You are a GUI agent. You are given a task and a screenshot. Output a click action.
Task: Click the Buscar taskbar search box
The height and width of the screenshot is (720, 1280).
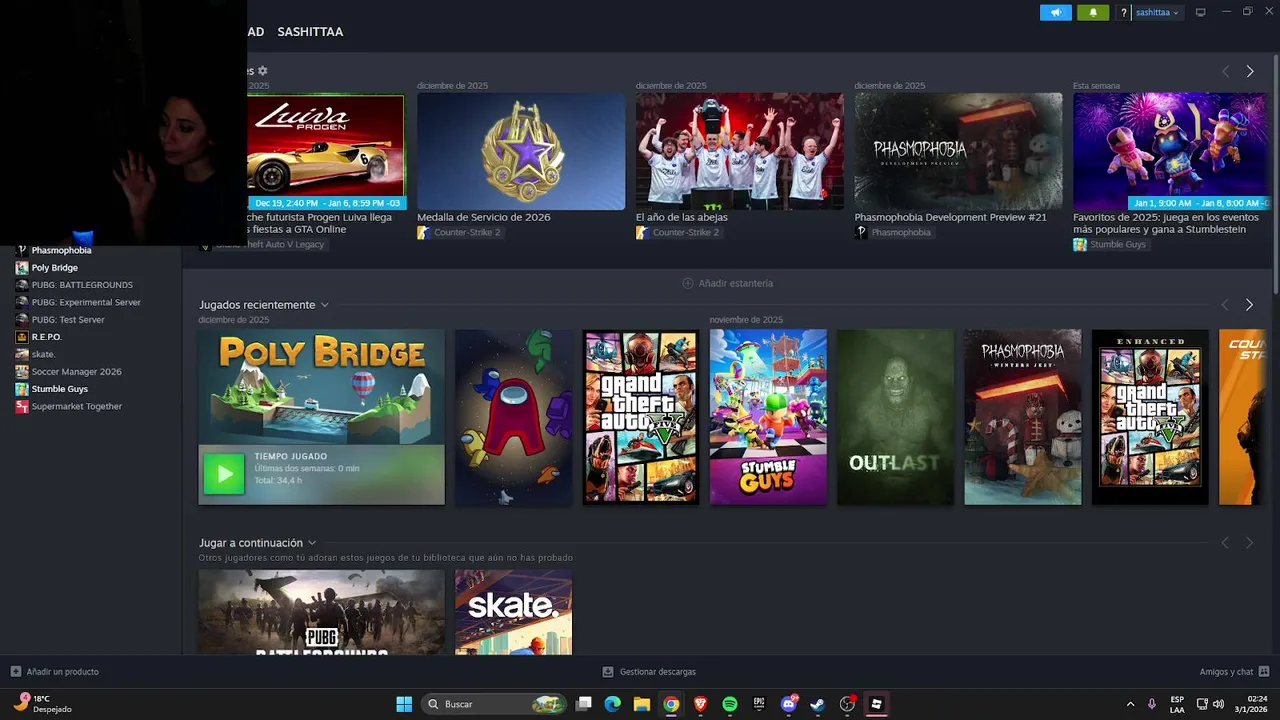pyautogui.click(x=495, y=704)
